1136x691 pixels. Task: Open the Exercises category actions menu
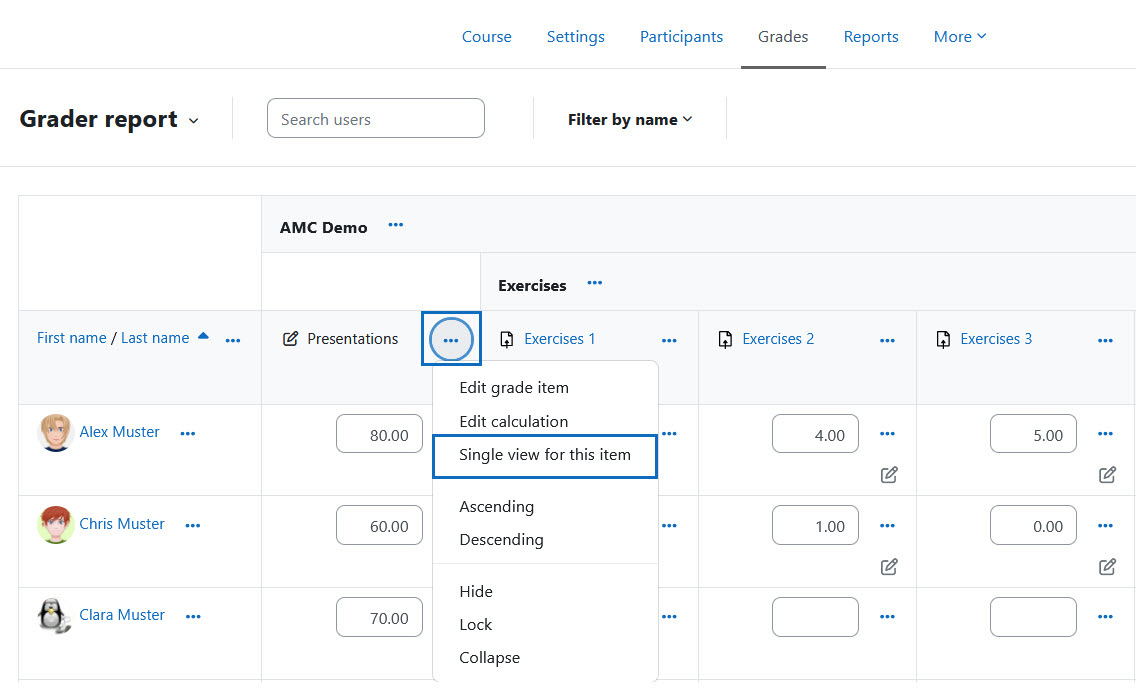[x=595, y=283]
